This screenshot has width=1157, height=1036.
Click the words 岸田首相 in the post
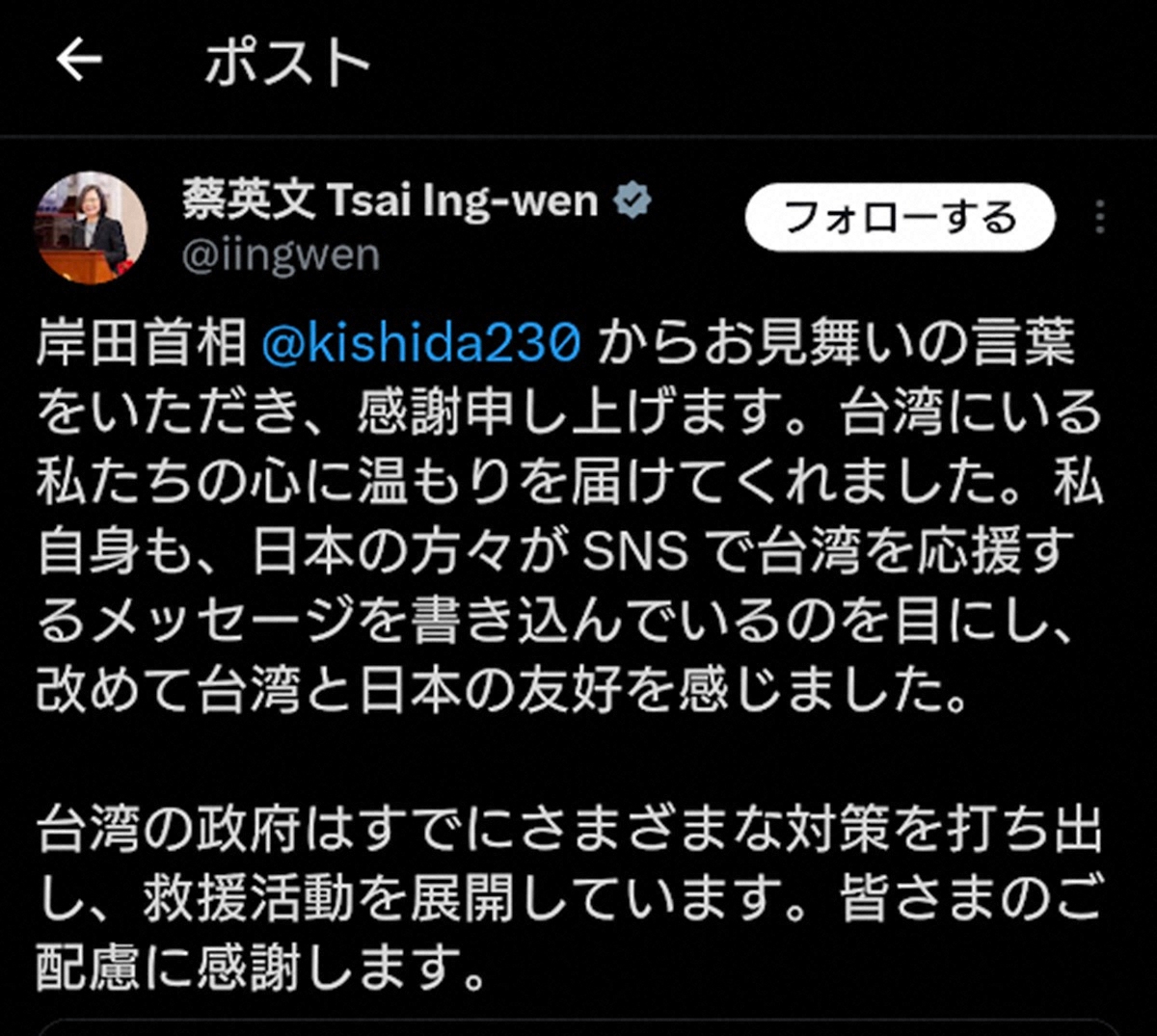tap(142, 344)
